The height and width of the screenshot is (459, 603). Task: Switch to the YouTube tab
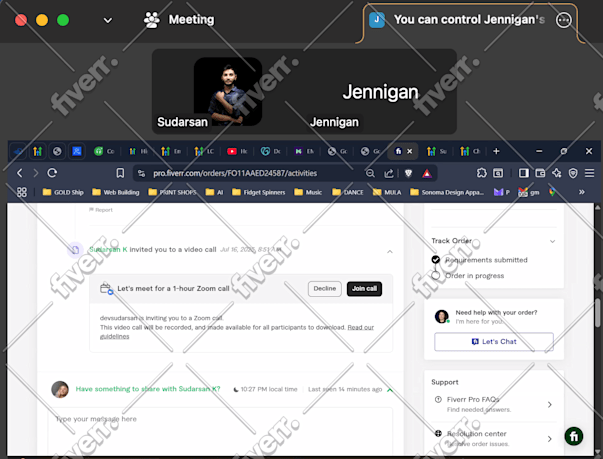237,151
